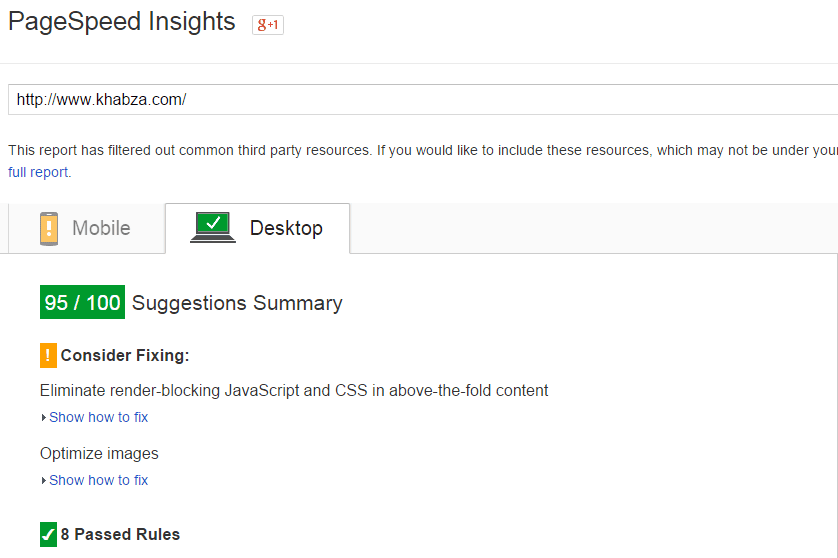This screenshot has width=838, height=558.
Task: Expand the 8 Passed Rules section
Action: [120, 534]
